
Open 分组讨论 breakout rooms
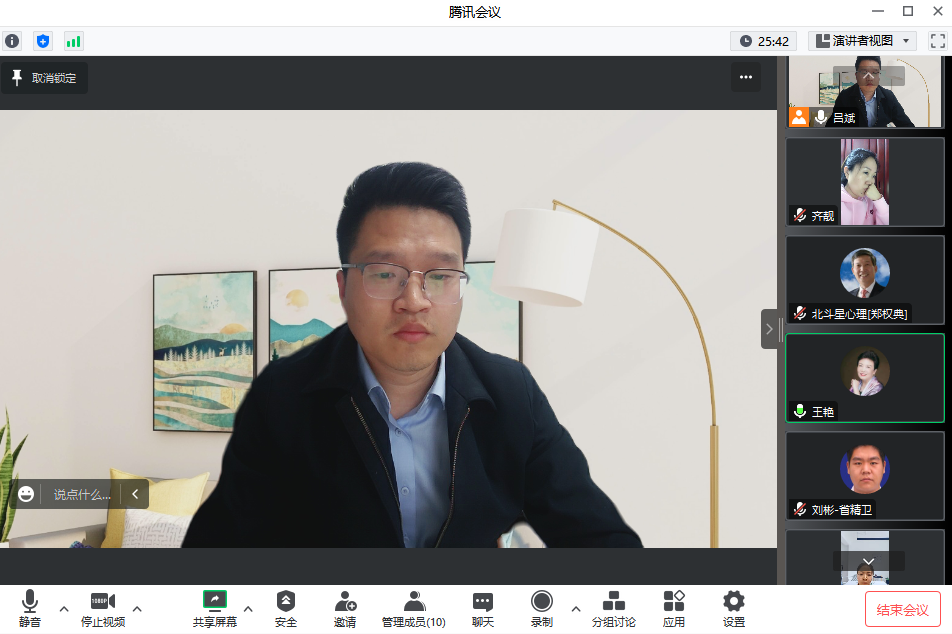coord(613,609)
